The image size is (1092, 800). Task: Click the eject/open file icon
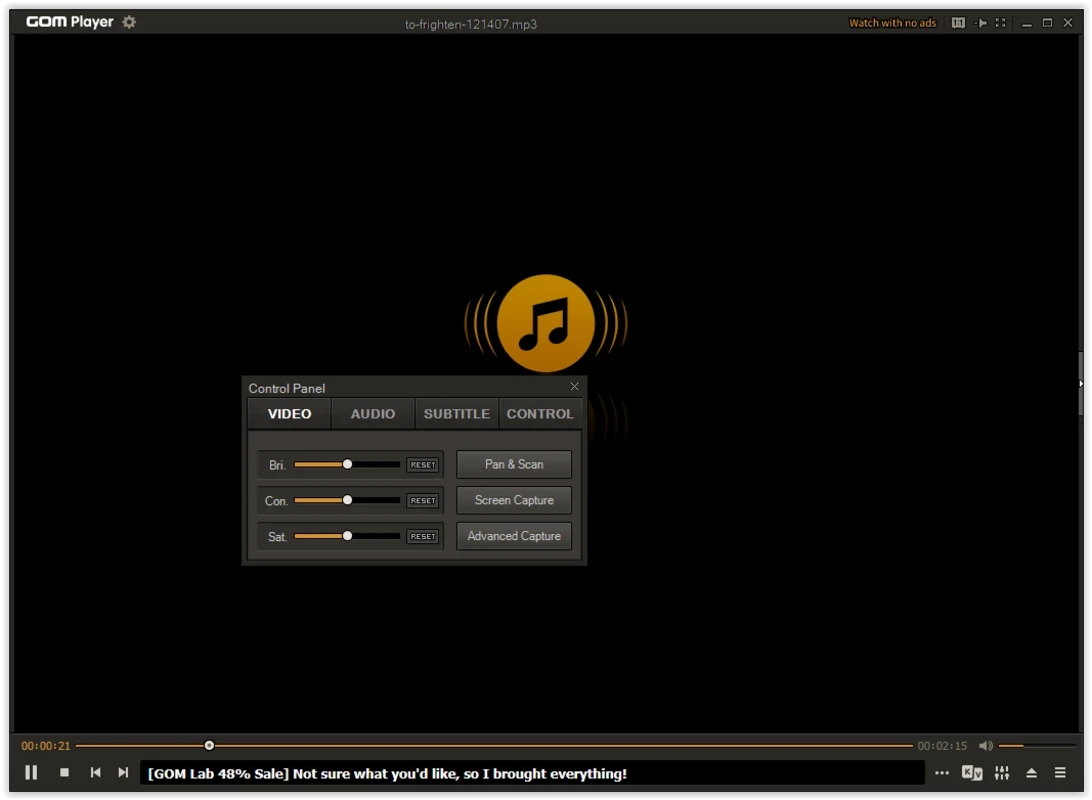(1031, 772)
